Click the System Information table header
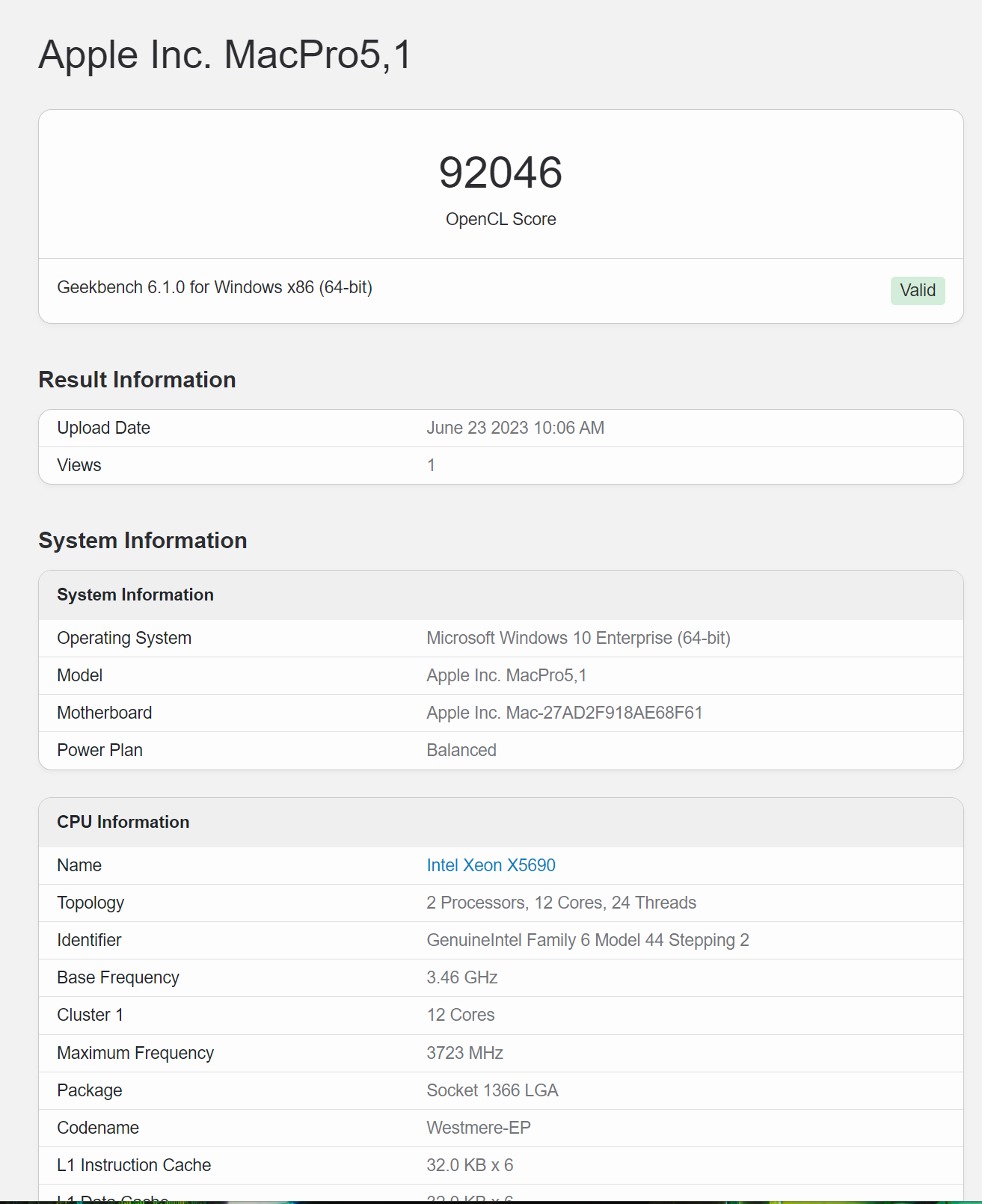Screen dimensions: 982x1204 pos(135,595)
